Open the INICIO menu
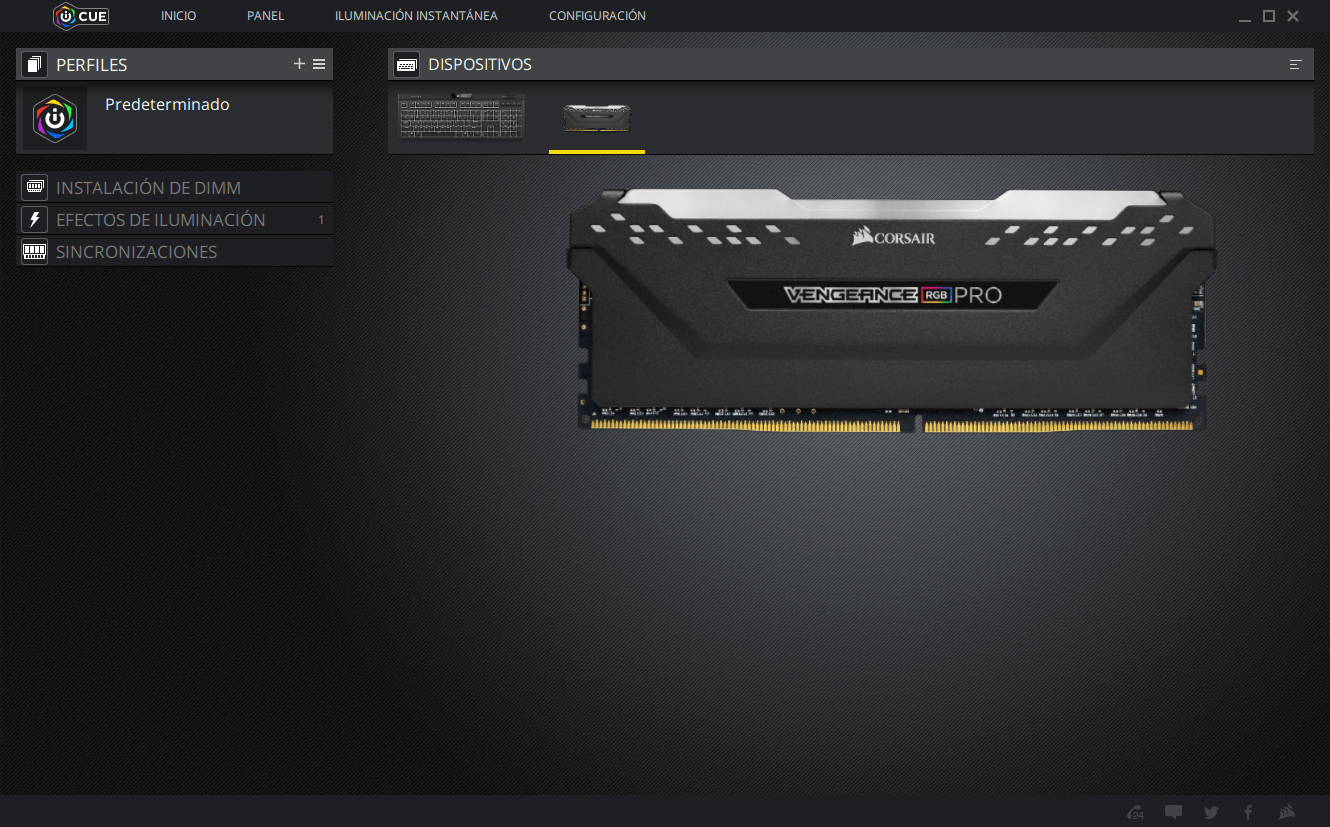The width and height of the screenshot is (1330, 827). click(x=178, y=16)
